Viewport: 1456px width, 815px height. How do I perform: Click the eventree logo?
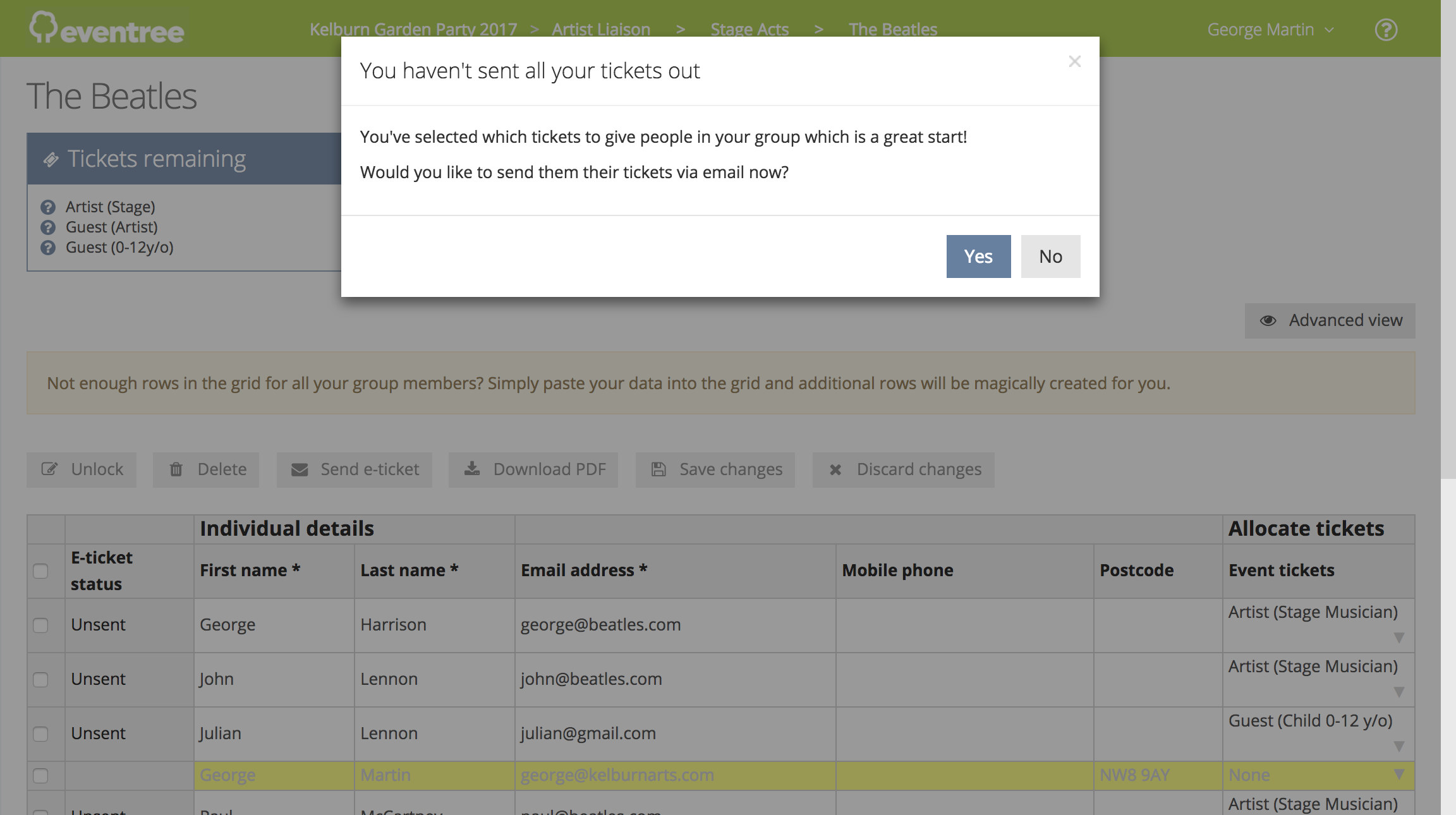[x=107, y=28]
